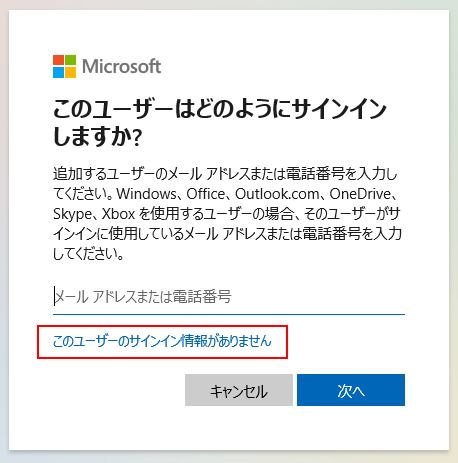Click the word Skype in description
458x463 pixels.
pyautogui.click(x=72, y=214)
